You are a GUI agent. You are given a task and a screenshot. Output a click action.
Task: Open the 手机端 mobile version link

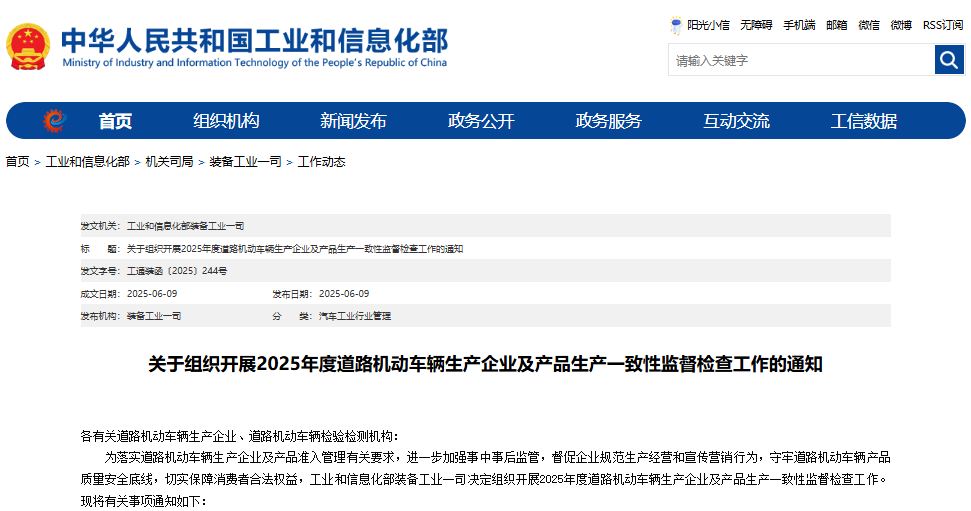[798, 25]
